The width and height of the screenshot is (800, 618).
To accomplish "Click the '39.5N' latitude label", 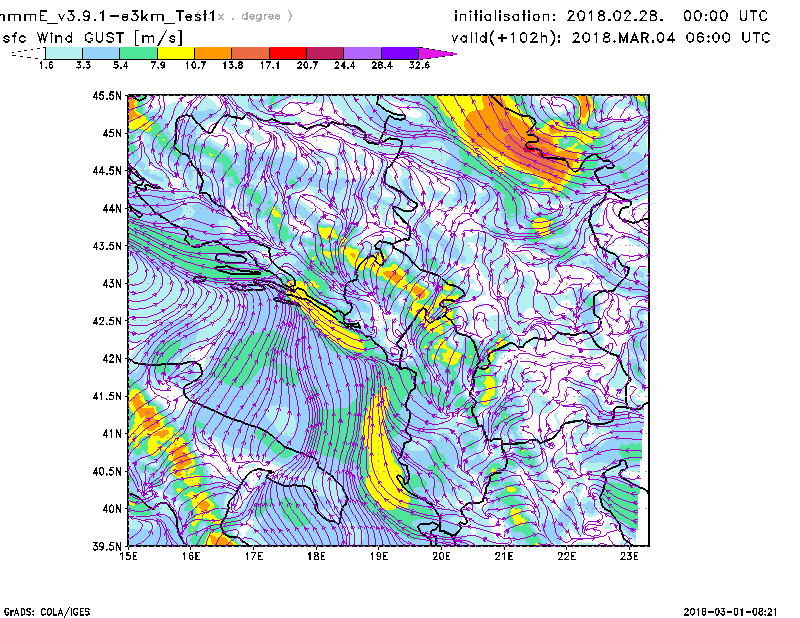I will [107, 547].
